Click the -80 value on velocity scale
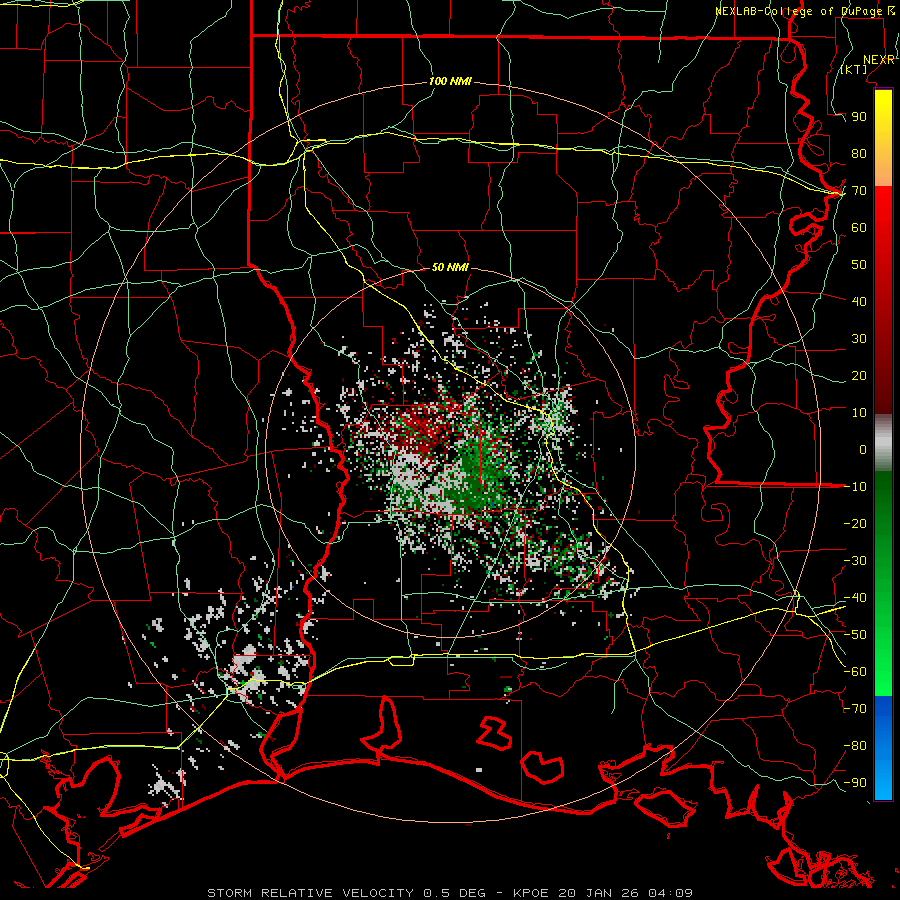The image size is (900, 900). click(855, 746)
